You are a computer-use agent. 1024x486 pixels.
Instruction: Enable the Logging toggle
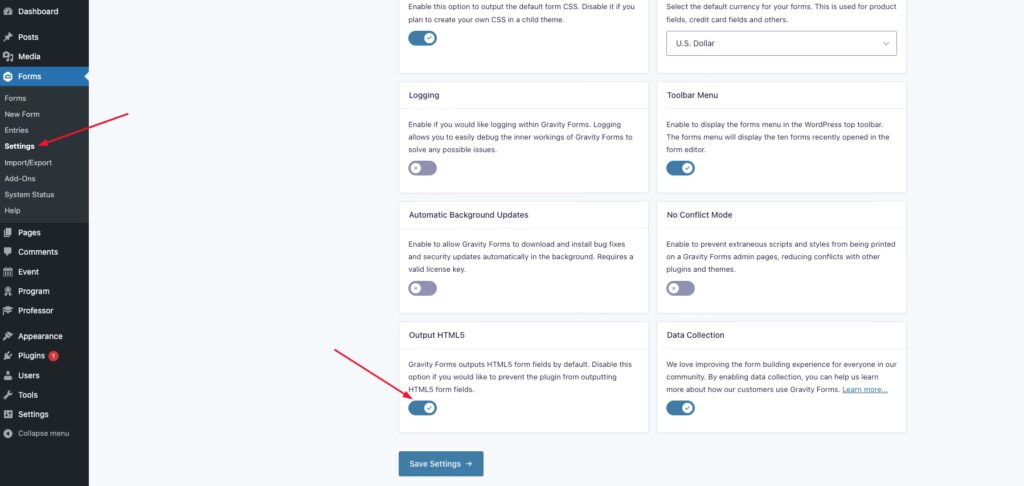(422, 168)
